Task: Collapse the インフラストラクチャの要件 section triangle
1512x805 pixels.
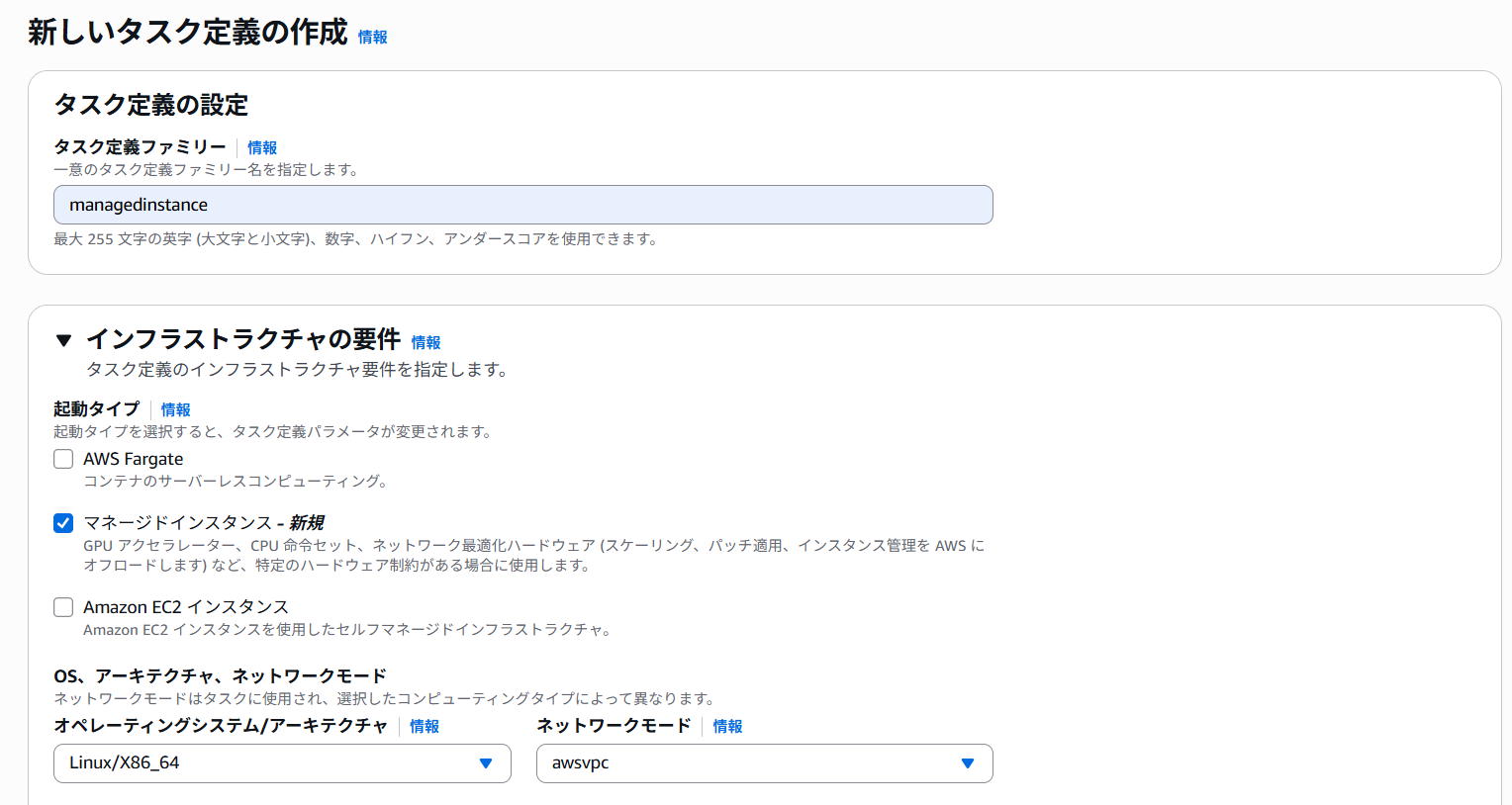Action: click(64, 340)
